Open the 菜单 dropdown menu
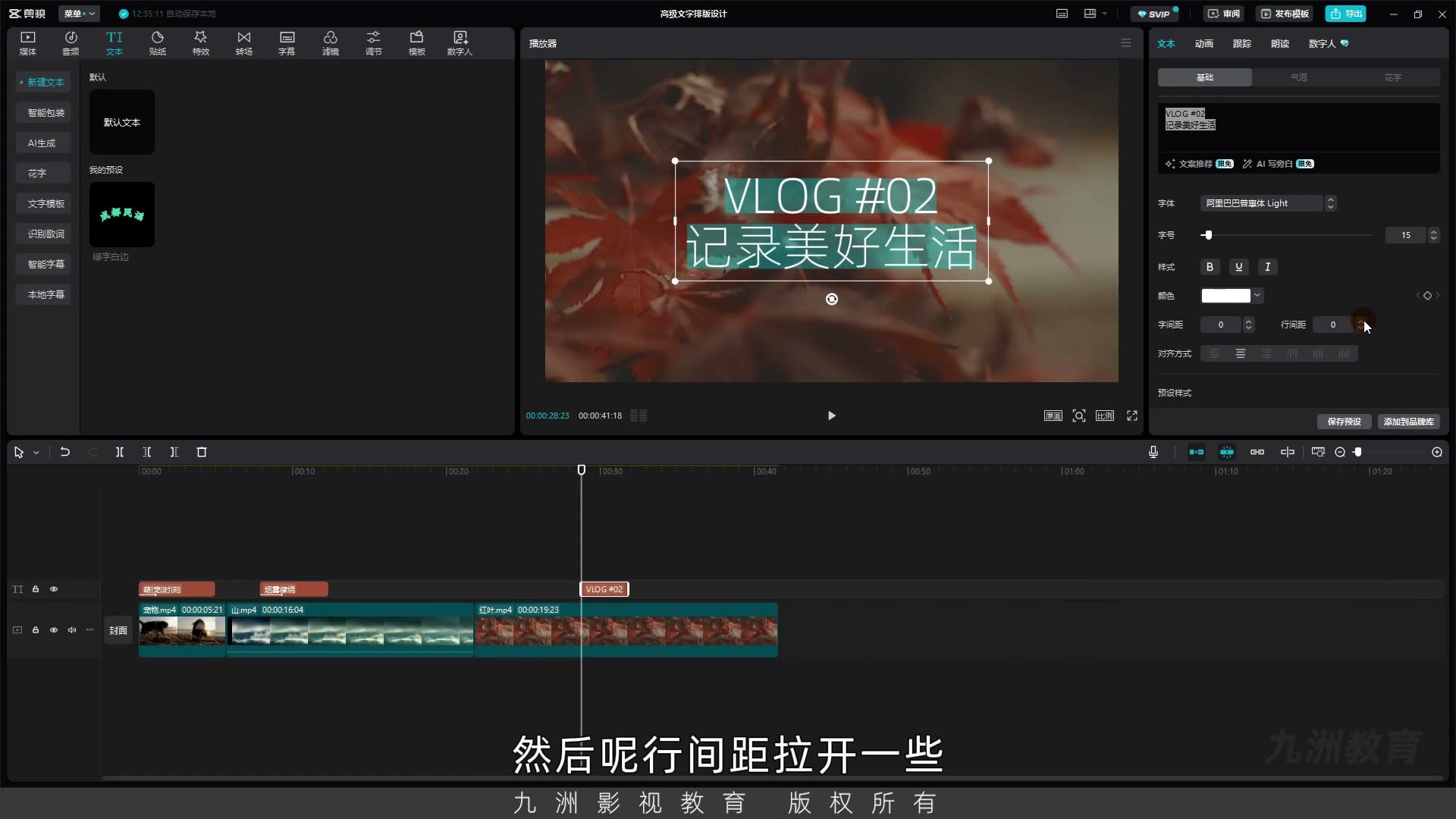 pos(79,14)
